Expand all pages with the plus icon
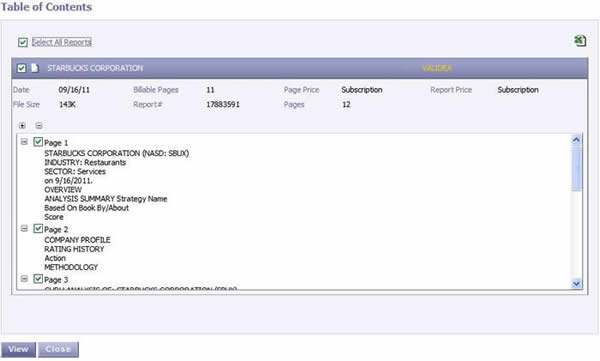 coord(22,126)
